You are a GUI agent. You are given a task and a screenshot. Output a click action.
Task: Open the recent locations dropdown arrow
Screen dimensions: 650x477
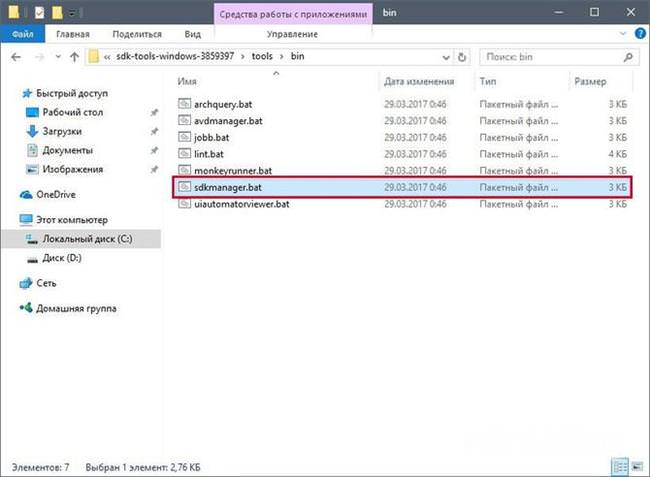(58, 57)
